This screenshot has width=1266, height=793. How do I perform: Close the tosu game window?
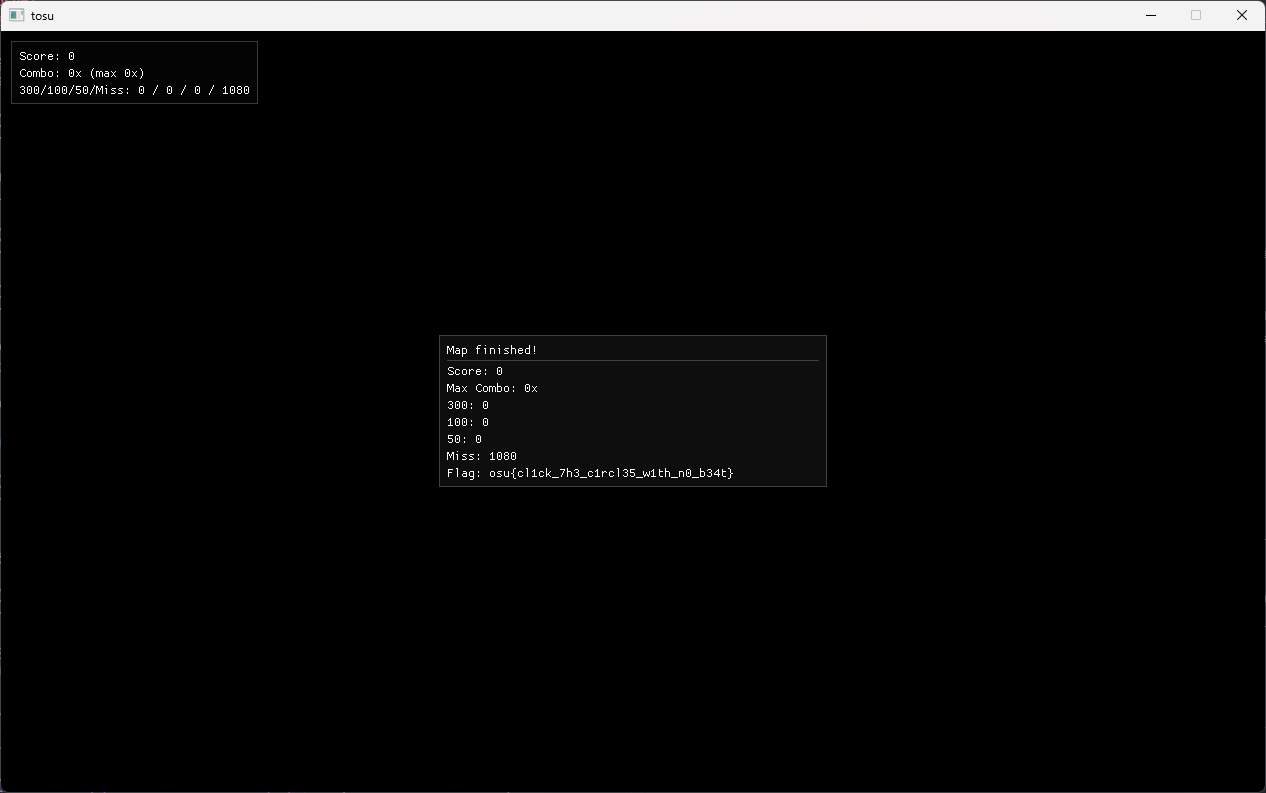pyautogui.click(x=1242, y=15)
